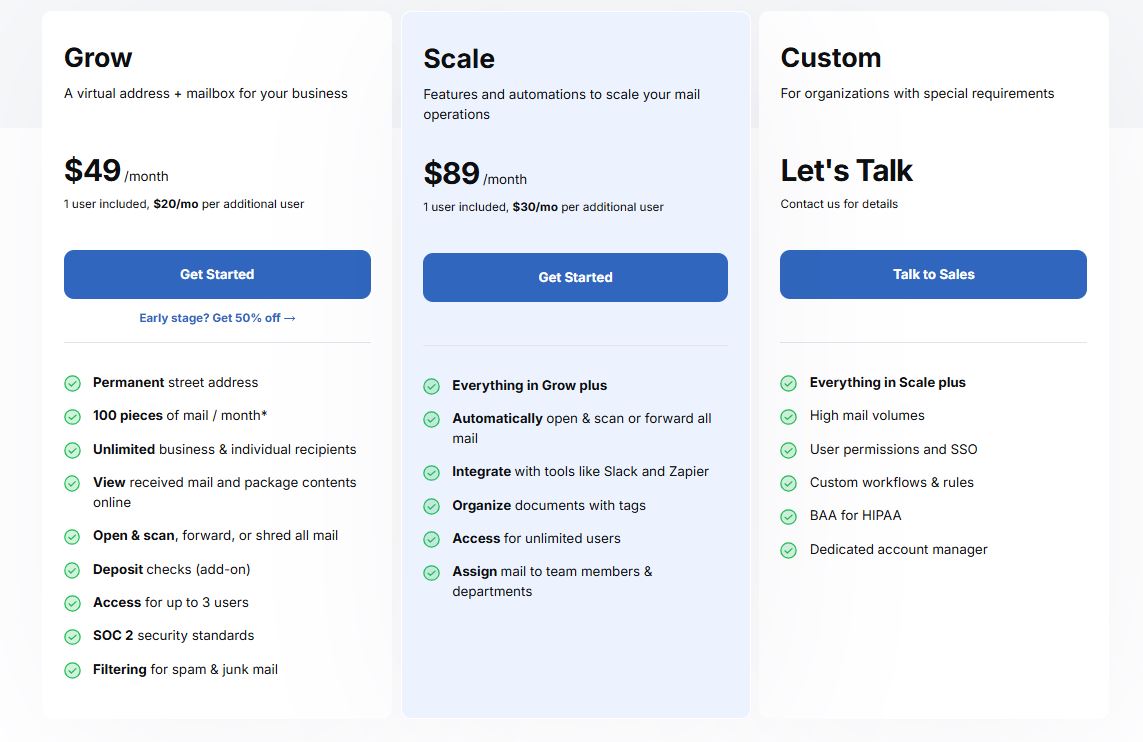Click the checkmark beside SOC 2 security standards
Viewport: 1143px width, 742px height.
pos(72,636)
